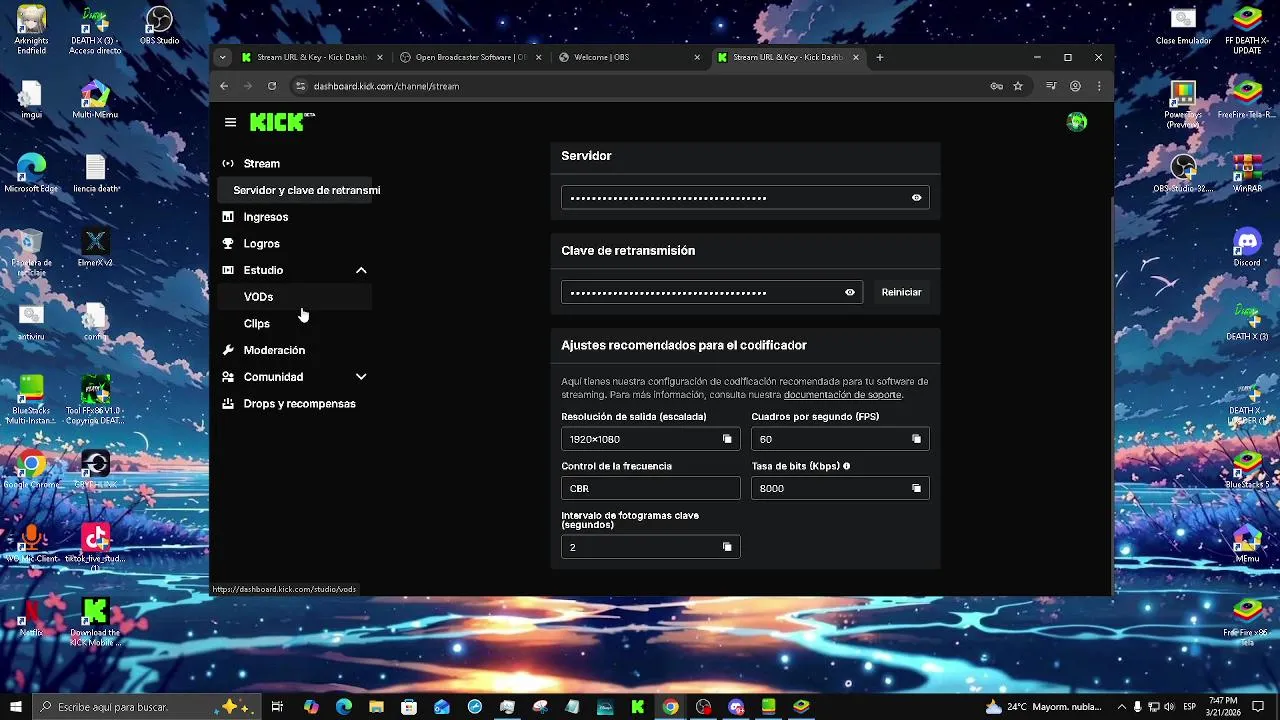Copy the keyframe interval value 2

727,547
